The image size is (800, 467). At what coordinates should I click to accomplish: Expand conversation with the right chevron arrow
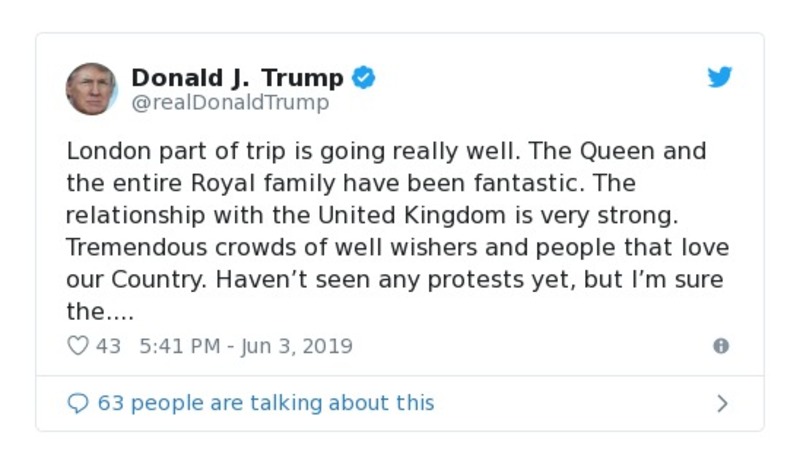click(x=722, y=403)
